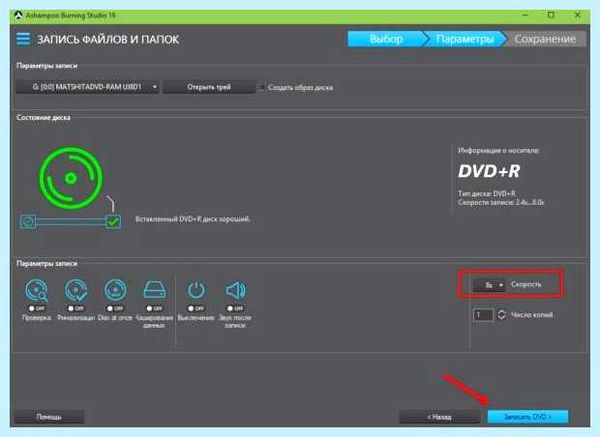Click the Открыть трей button
The height and width of the screenshot is (437, 600).
pyautogui.click(x=209, y=87)
